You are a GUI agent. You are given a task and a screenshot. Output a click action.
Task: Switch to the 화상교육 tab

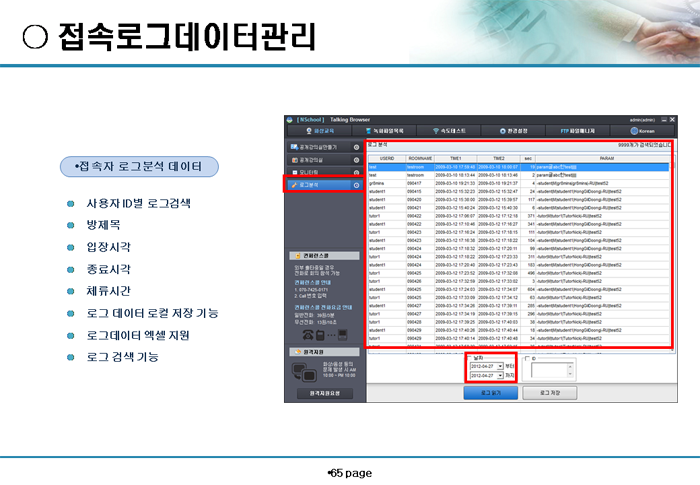pos(320,131)
